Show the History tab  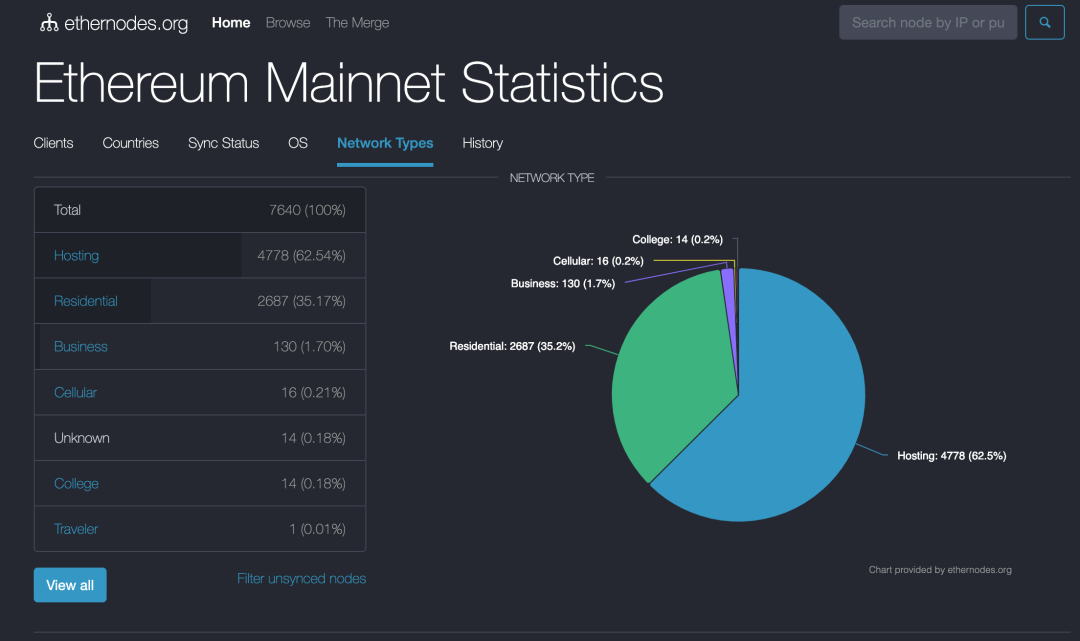tap(482, 143)
